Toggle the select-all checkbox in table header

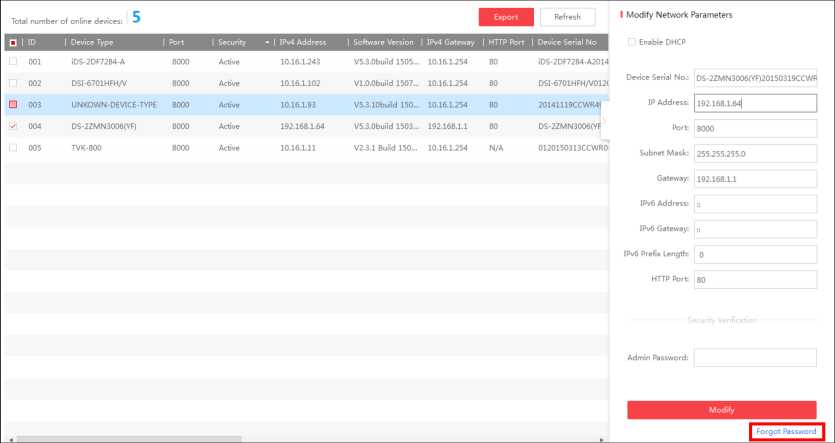coord(13,43)
